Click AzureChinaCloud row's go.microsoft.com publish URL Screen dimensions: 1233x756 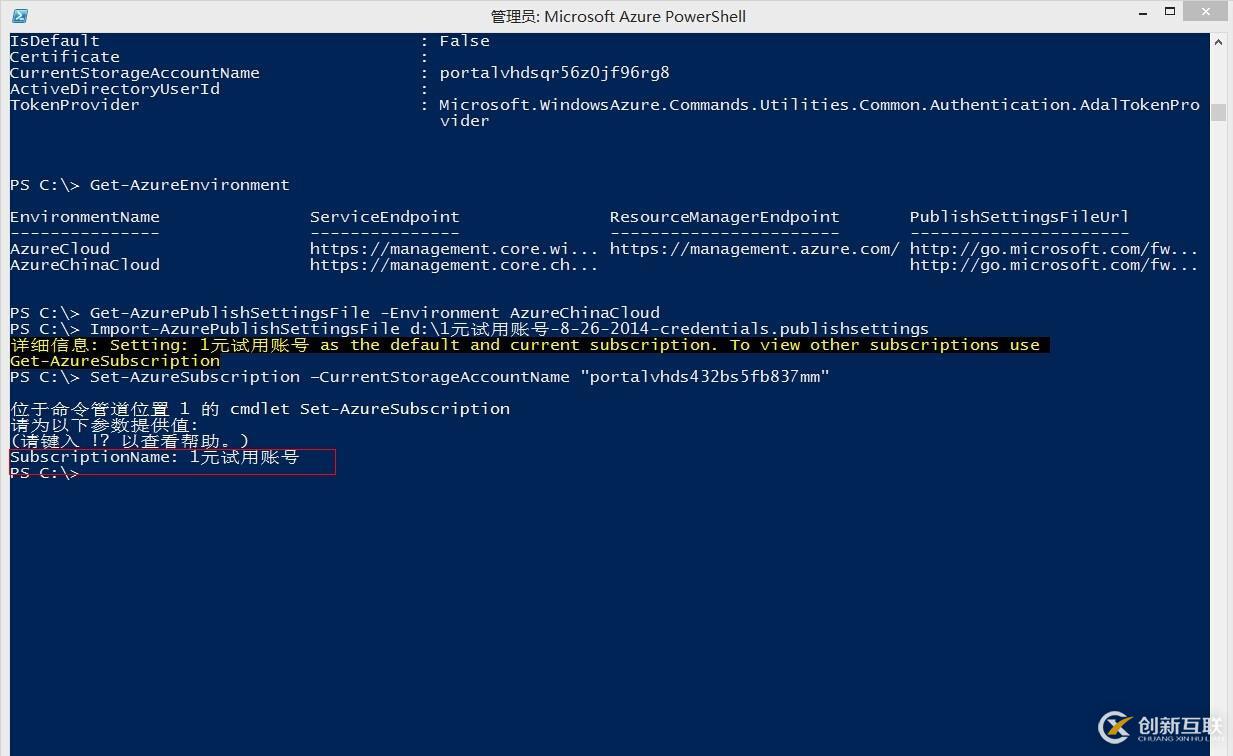point(1054,265)
